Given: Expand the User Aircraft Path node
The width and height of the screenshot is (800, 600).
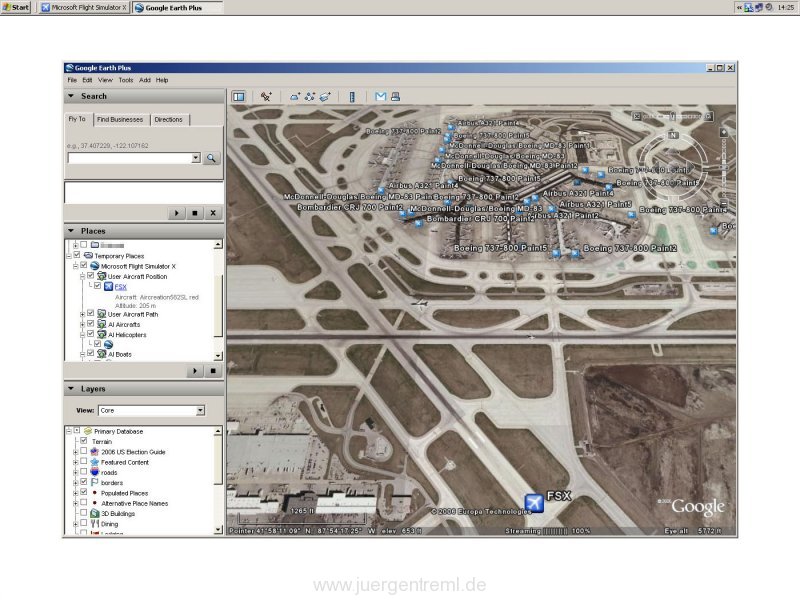Looking at the screenshot, I should pyautogui.click(x=83, y=314).
